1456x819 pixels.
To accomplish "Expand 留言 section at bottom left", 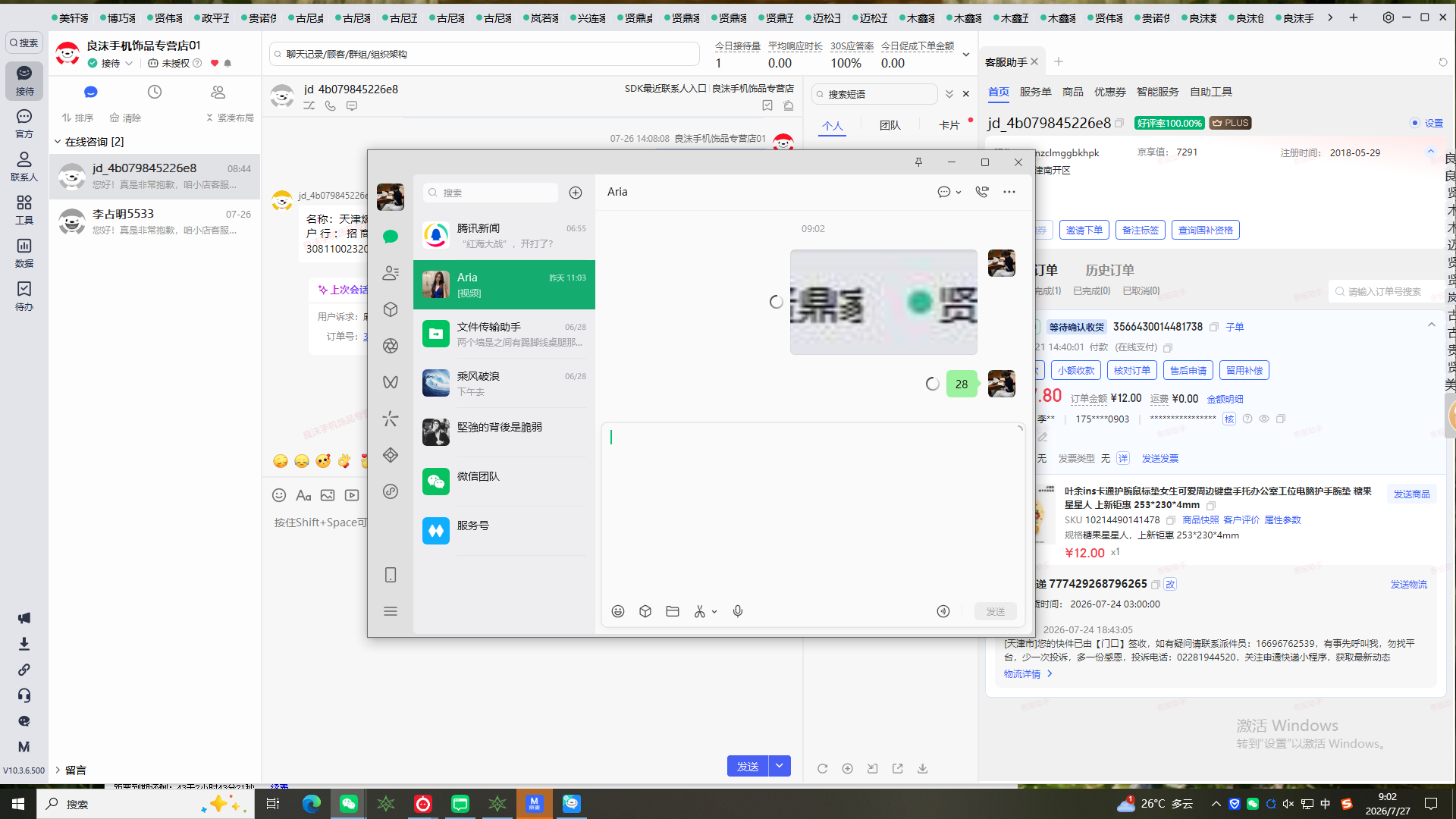I will point(58,770).
